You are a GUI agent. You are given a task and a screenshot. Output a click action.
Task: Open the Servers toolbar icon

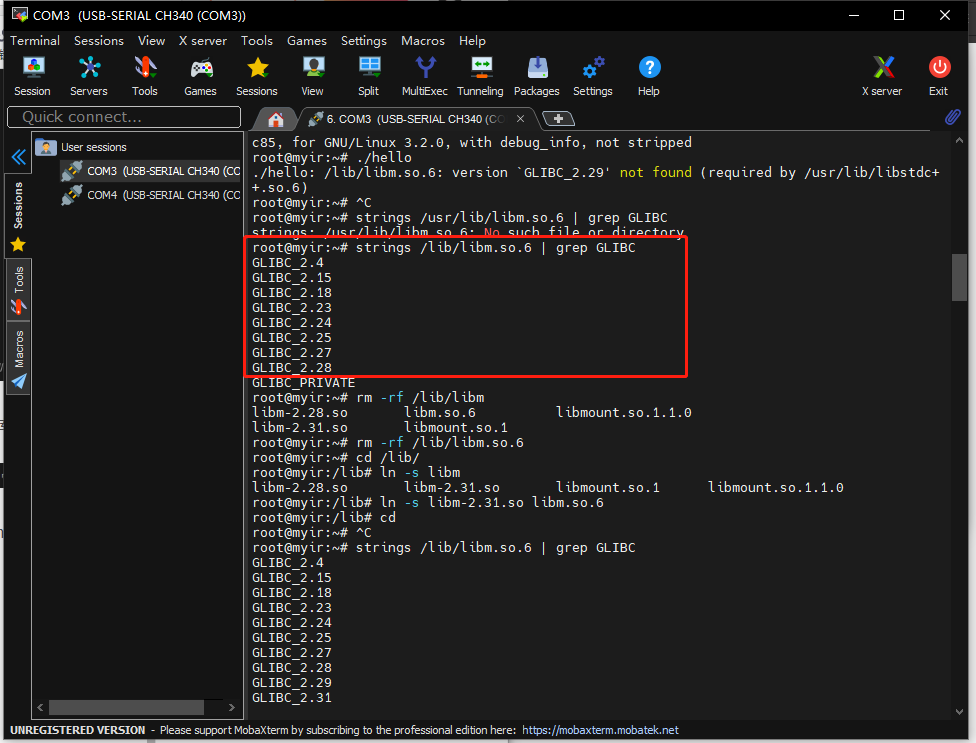88,76
